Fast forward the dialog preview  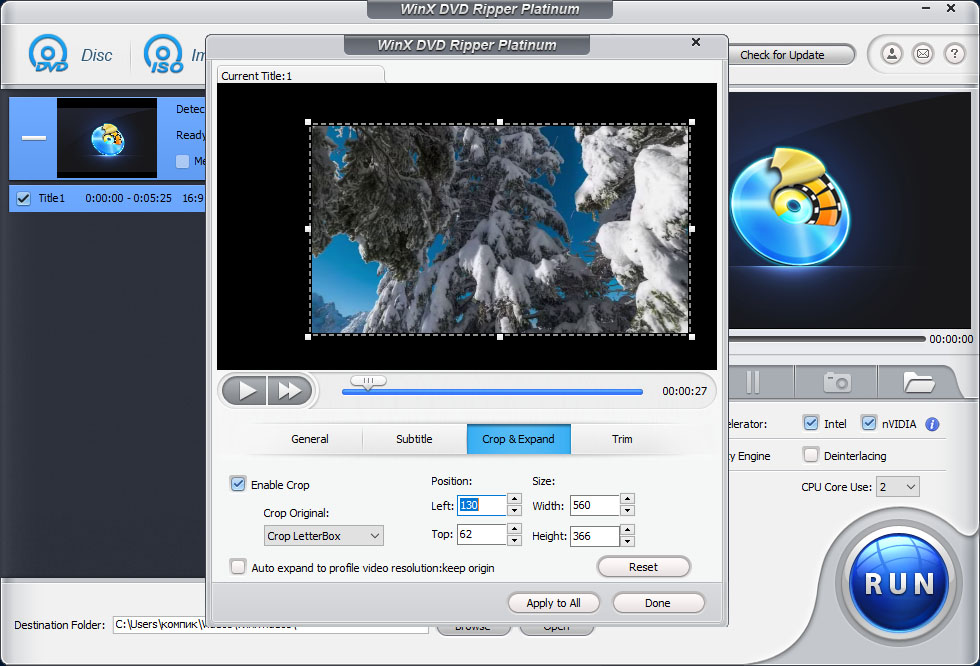click(x=289, y=391)
